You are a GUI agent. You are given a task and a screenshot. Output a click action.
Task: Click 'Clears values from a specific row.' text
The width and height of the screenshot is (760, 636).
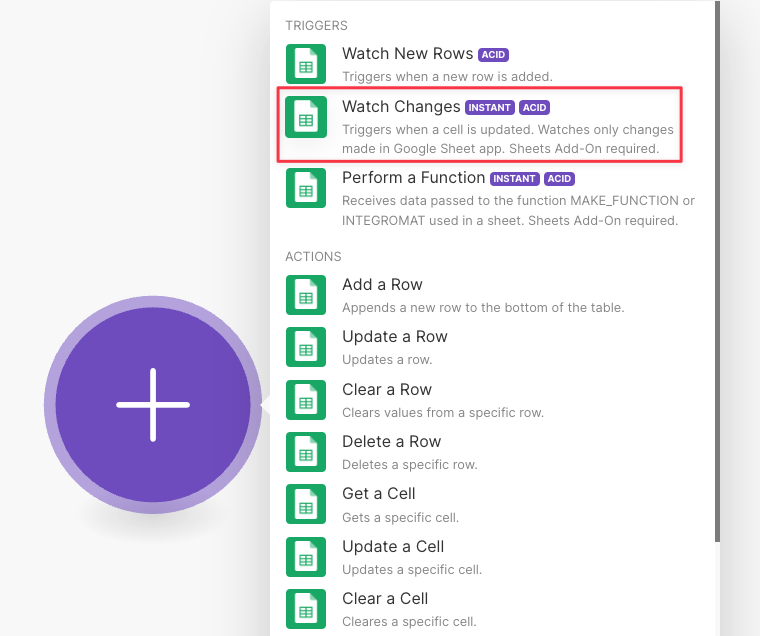coord(443,413)
